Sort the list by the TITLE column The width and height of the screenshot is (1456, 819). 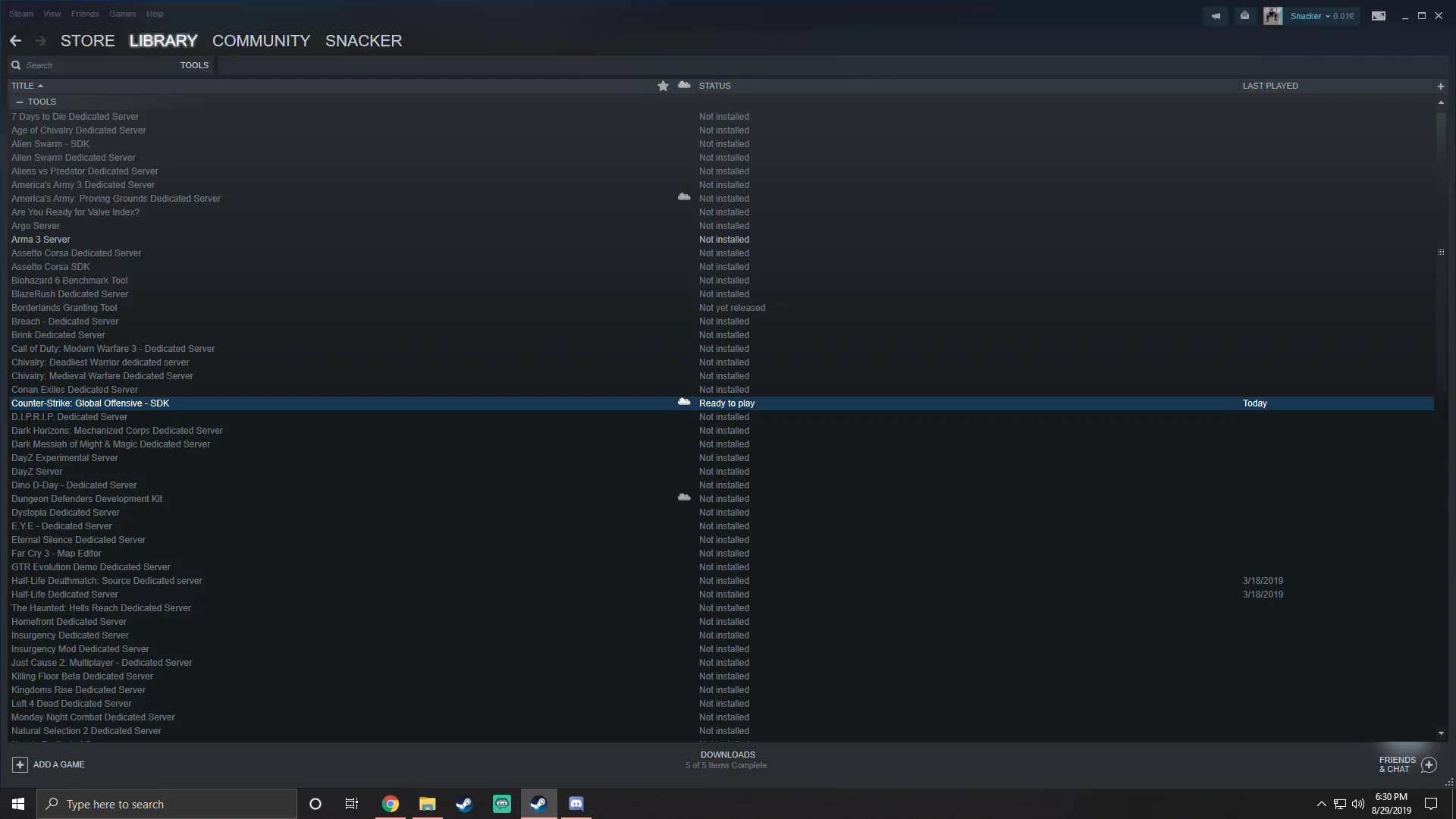pos(27,86)
